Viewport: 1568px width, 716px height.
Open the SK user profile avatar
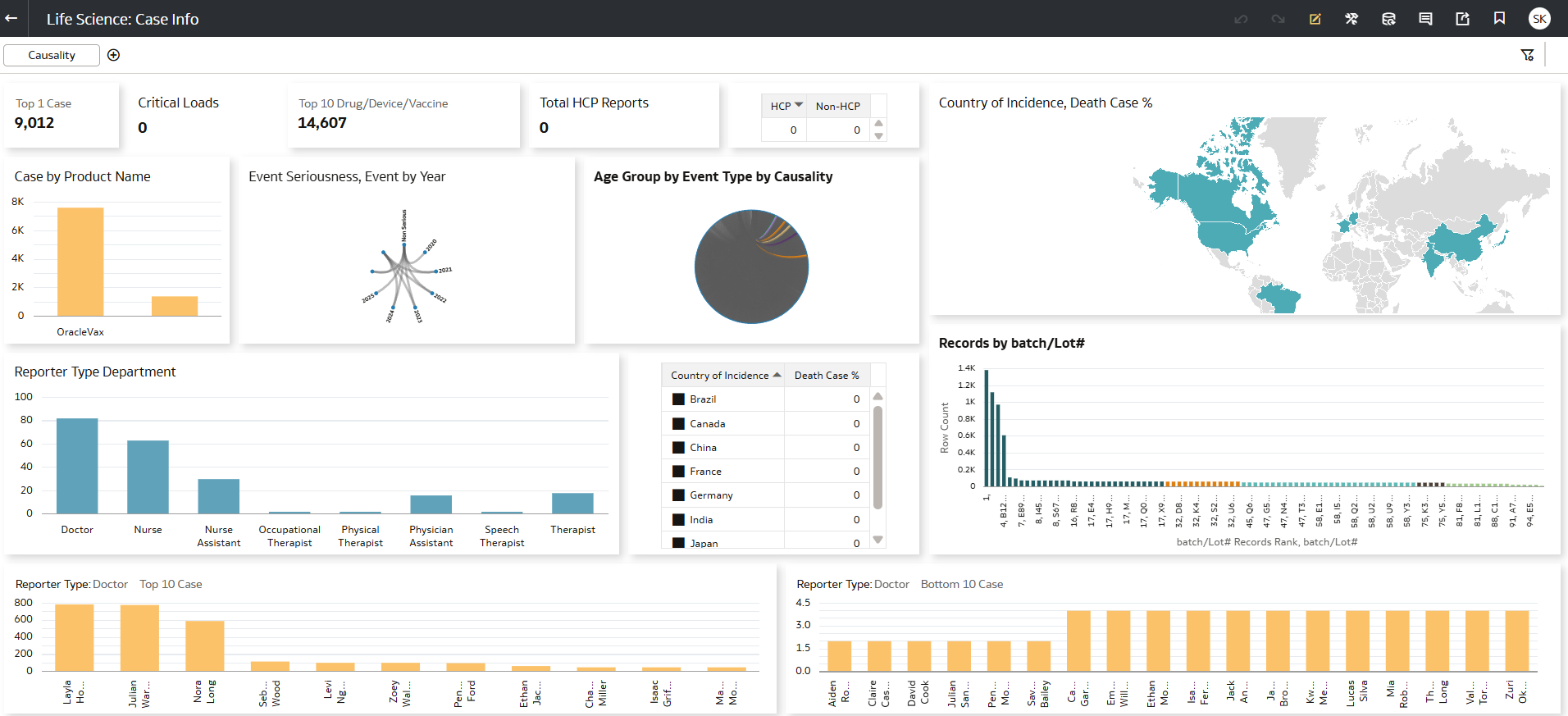(1539, 19)
